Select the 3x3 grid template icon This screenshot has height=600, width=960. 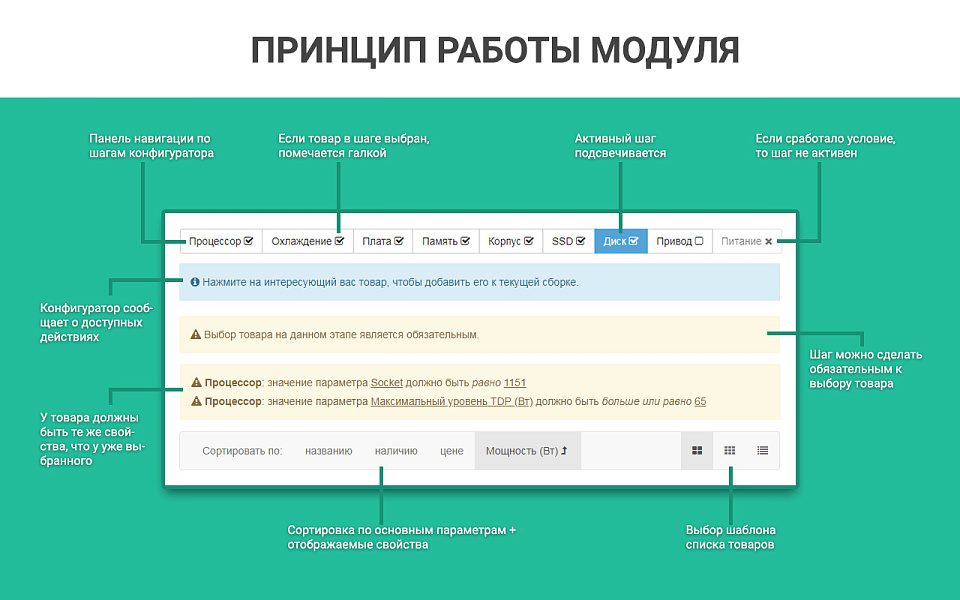click(x=729, y=450)
